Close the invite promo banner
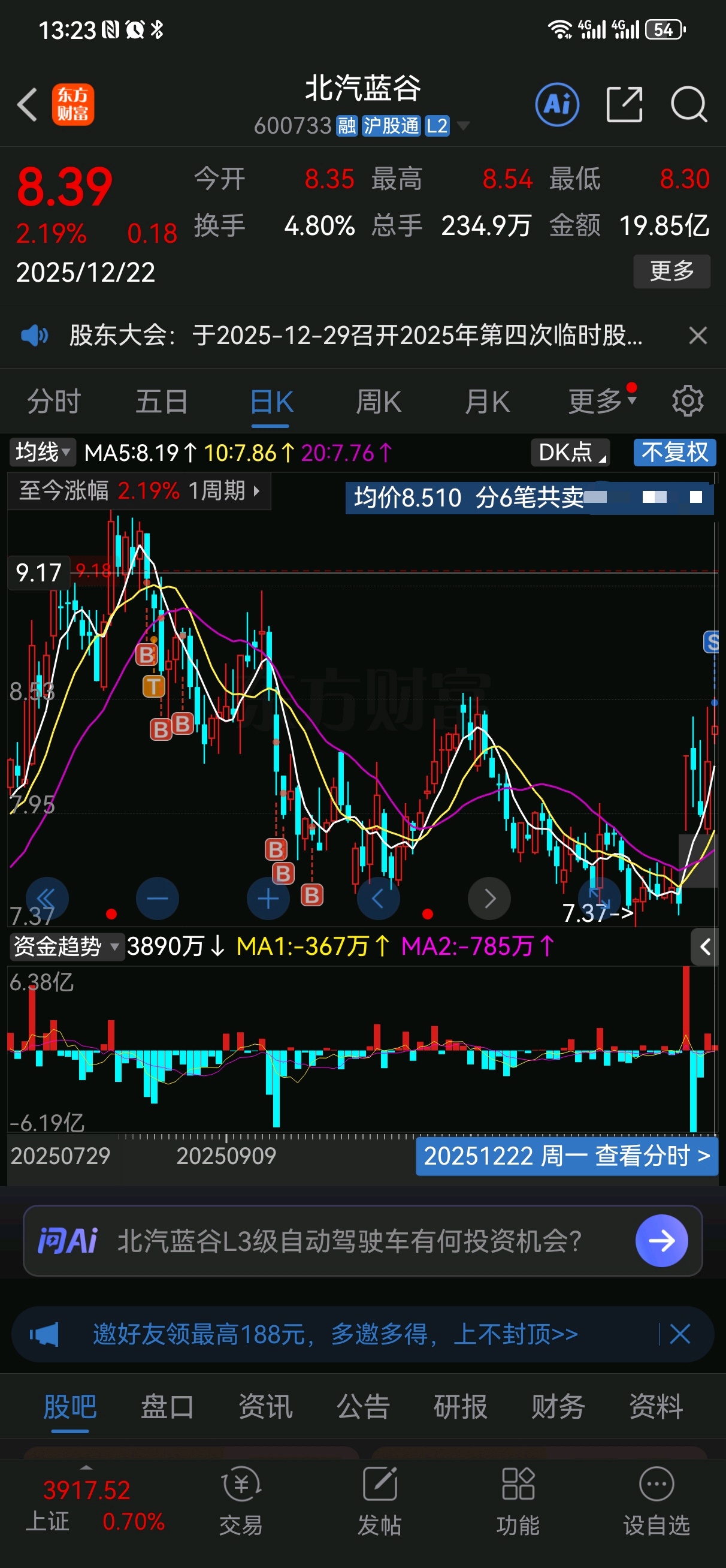This screenshot has height=1568, width=726. 680,1334
